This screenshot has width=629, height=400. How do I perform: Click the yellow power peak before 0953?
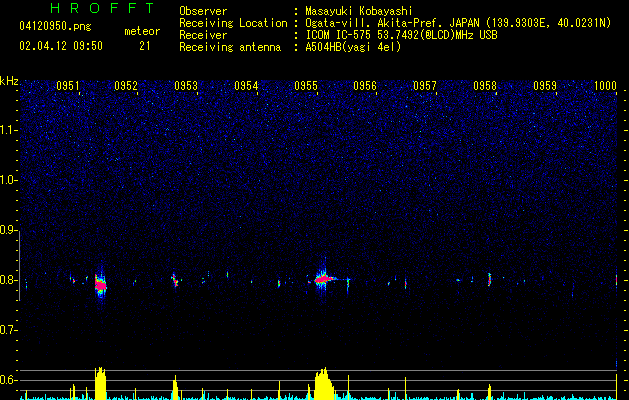175,388
